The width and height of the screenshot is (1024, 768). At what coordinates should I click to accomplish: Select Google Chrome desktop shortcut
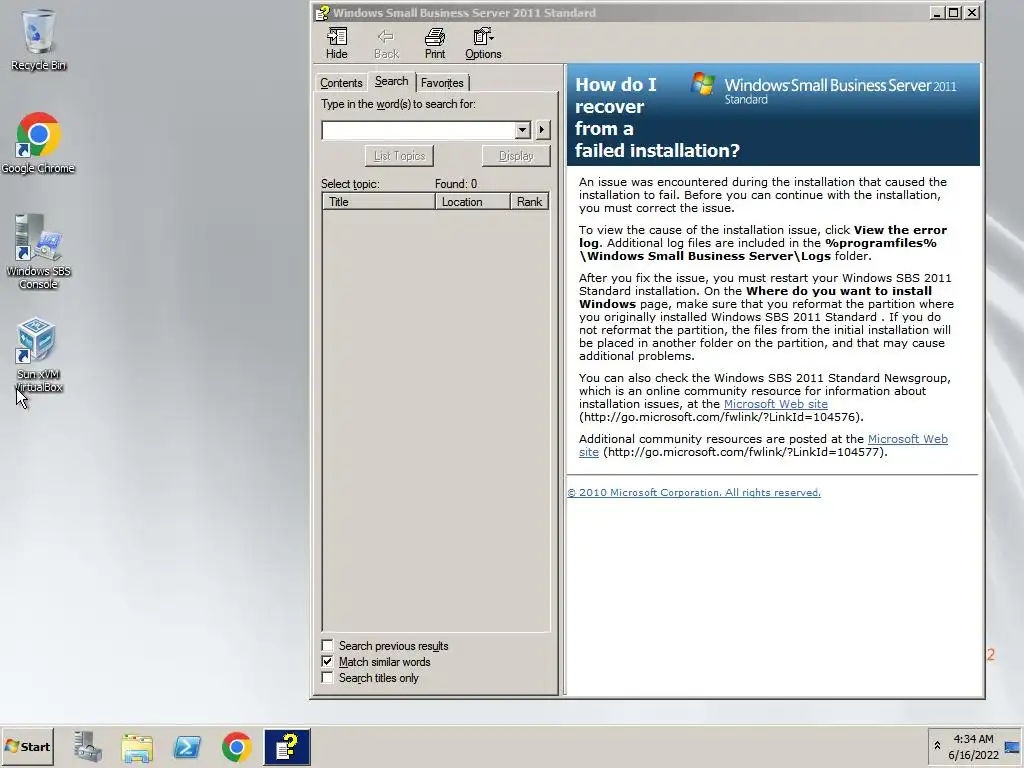coord(38,143)
